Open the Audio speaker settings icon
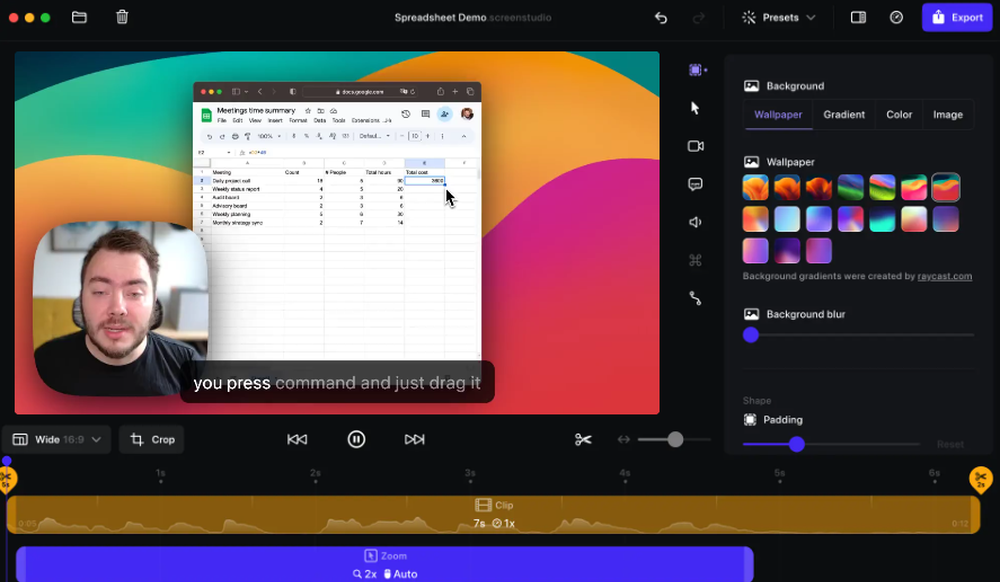This screenshot has width=1000, height=582. pos(695,222)
